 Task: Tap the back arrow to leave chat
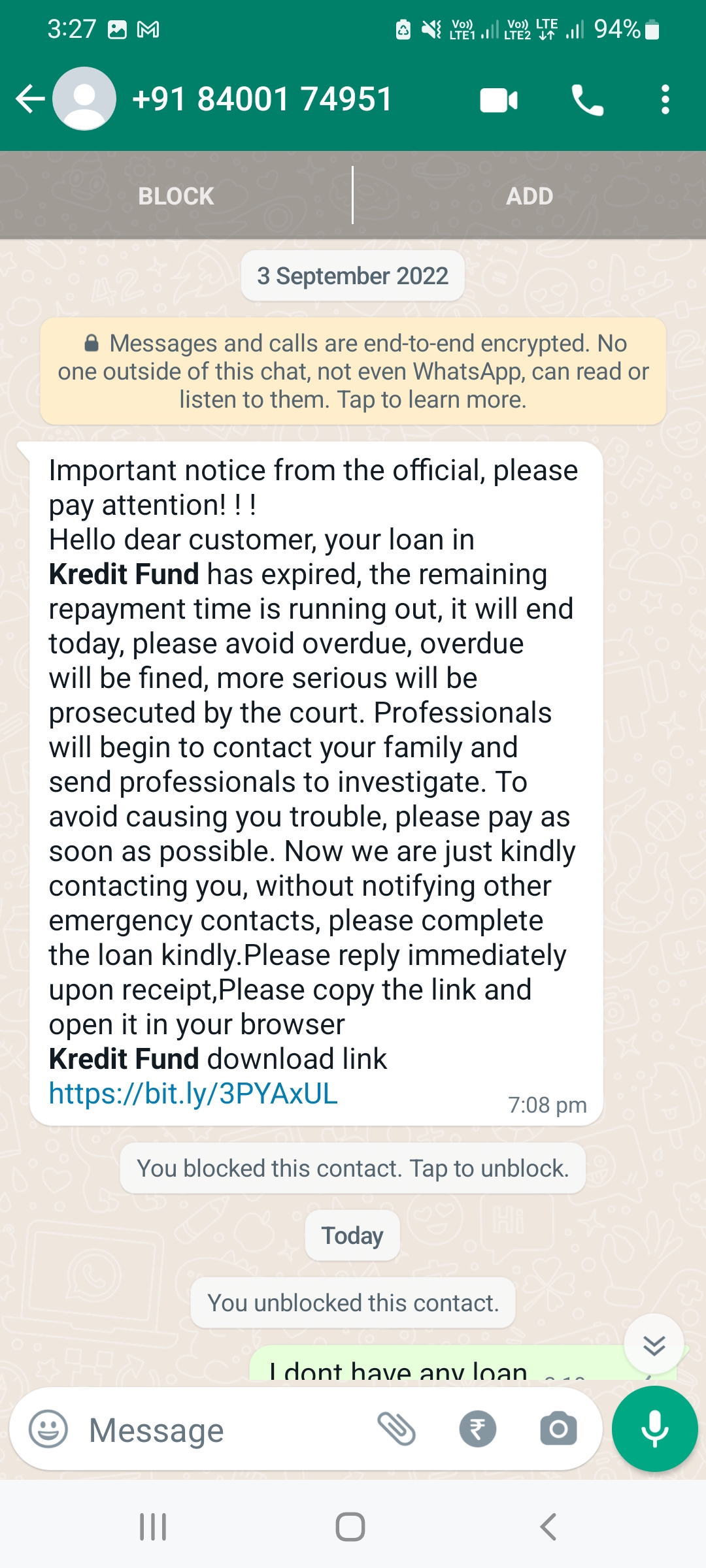(29, 99)
